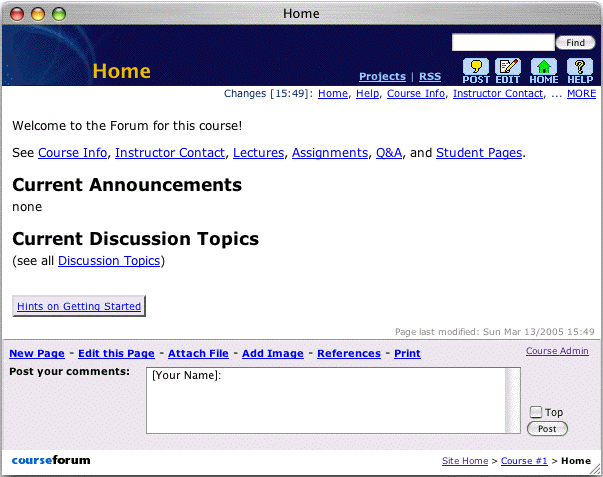Click the New Page link

37,354
